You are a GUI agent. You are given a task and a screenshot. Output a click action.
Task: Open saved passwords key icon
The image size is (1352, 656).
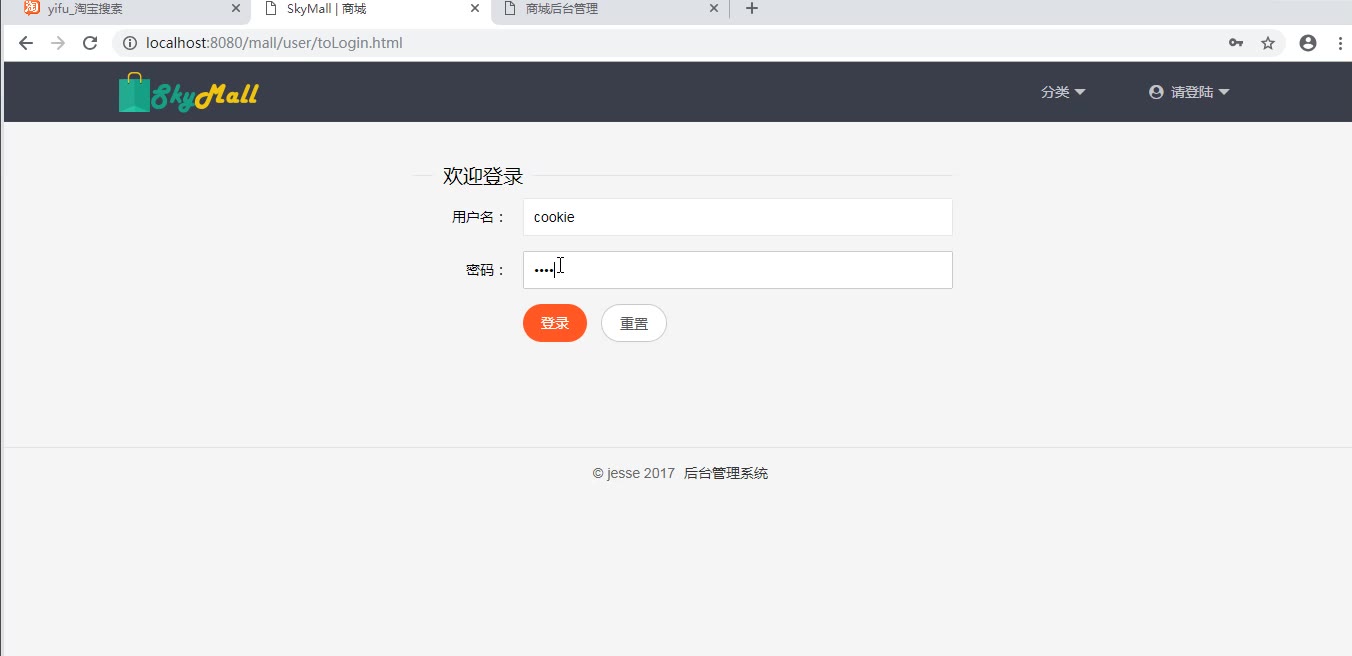pos(1236,43)
